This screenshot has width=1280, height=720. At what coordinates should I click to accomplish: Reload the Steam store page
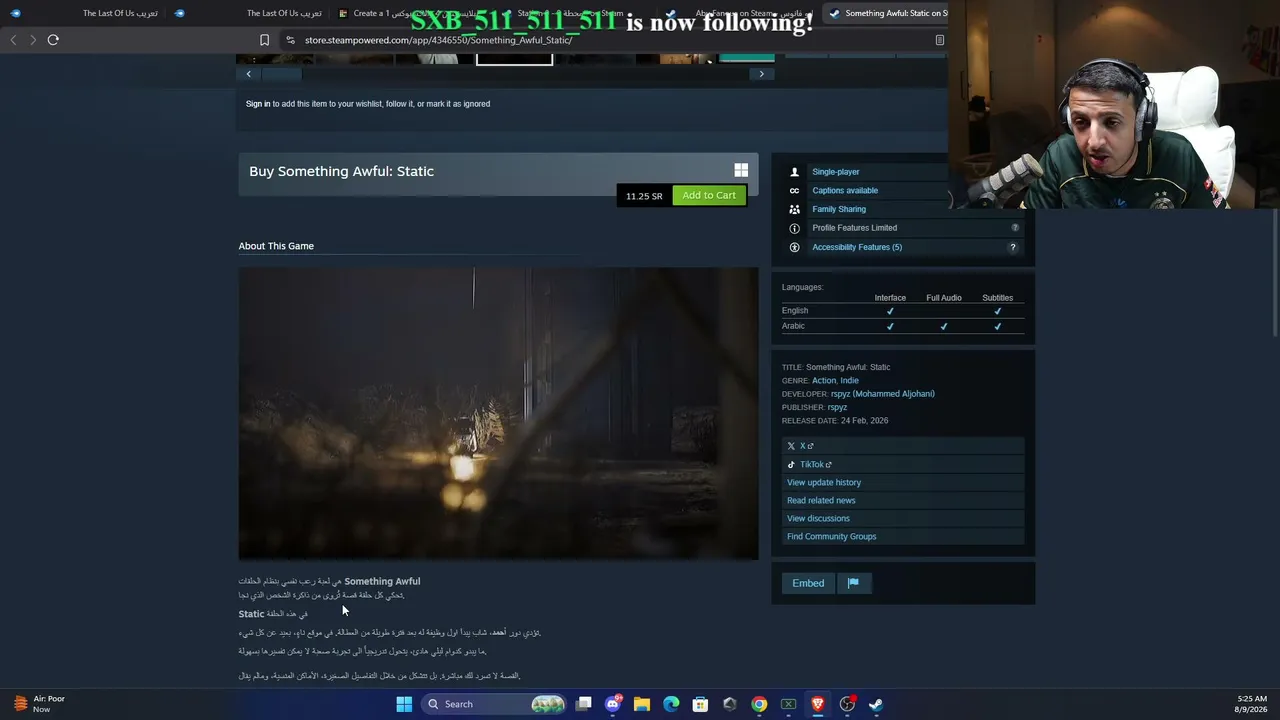coord(53,40)
